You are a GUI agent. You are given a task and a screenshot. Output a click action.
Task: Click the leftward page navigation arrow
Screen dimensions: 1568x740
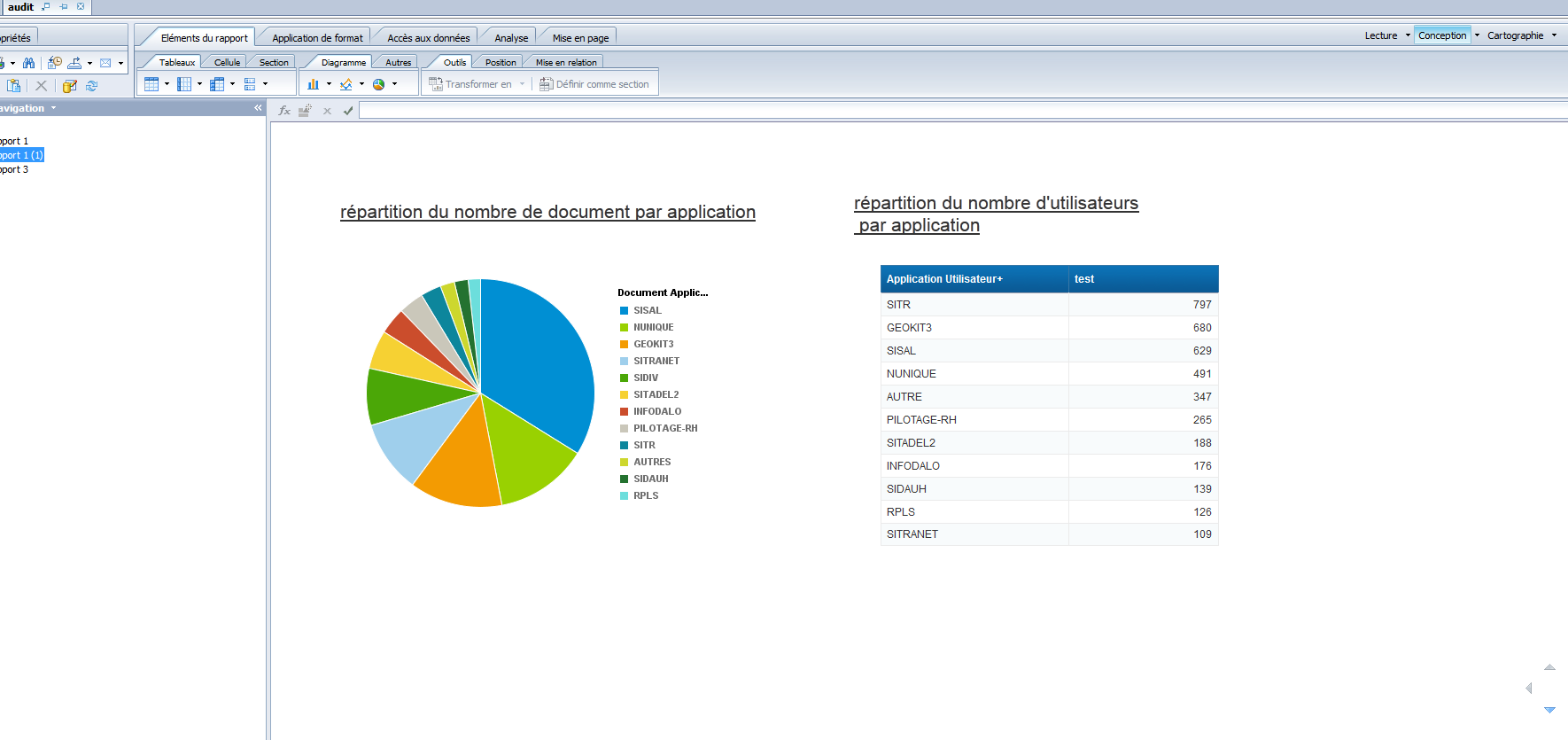click(1528, 688)
